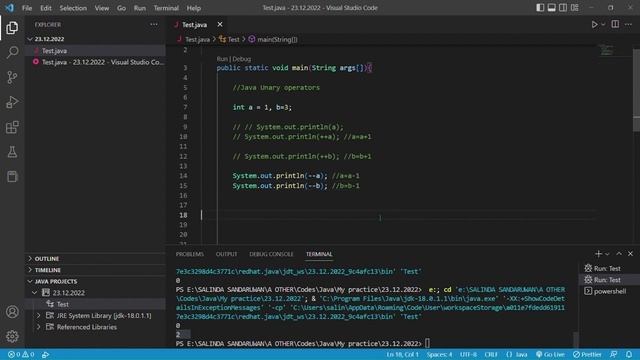Screen dimensions: 640x360
Task: Open the Edit menu
Action: [46, 8]
